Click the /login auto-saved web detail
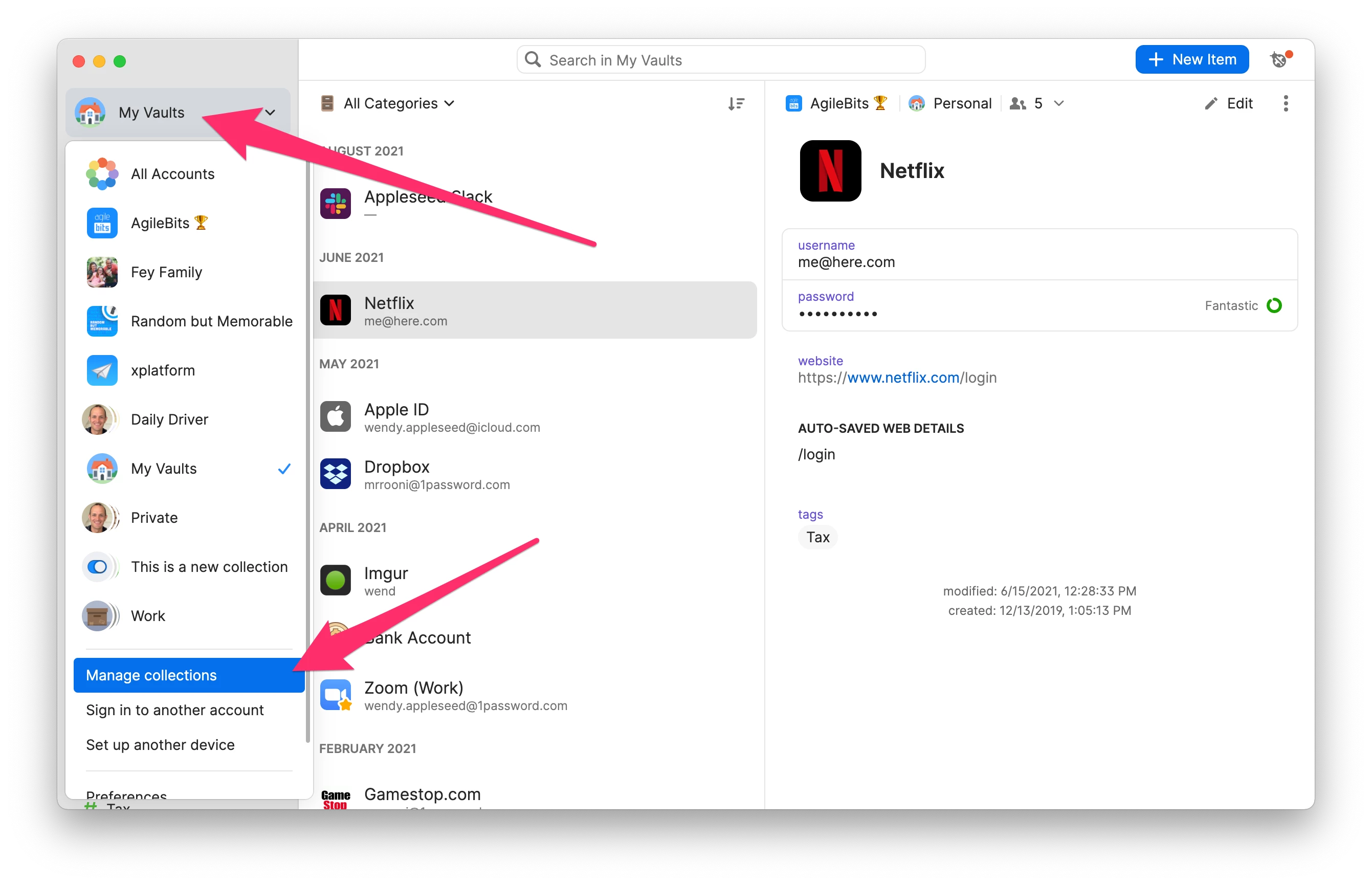This screenshot has width=1372, height=885. (x=816, y=455)
